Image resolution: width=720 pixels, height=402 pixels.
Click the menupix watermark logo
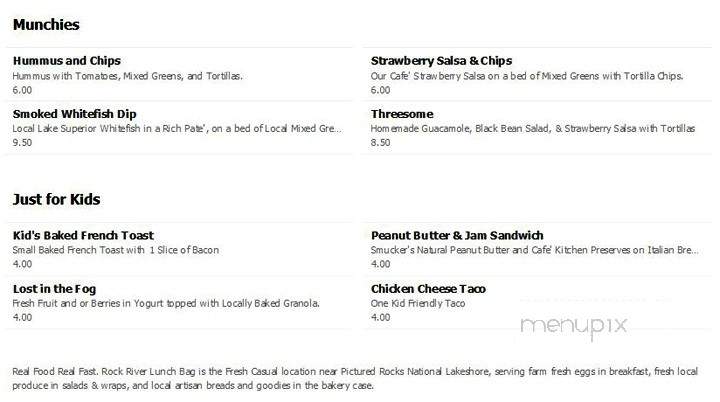pos(574,326)
